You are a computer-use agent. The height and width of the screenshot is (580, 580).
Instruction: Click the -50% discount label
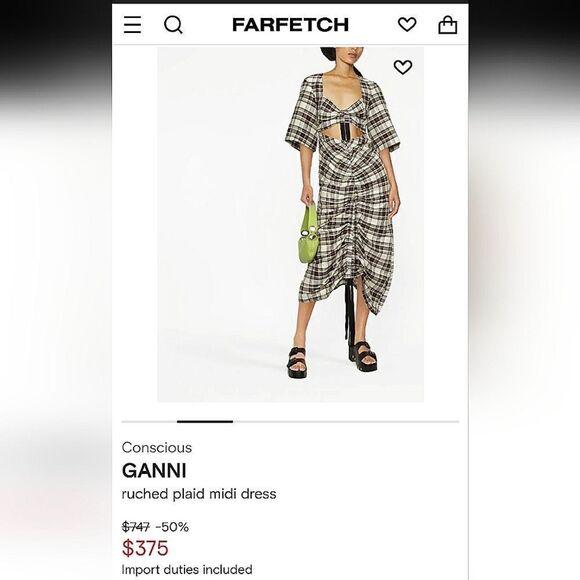(172, 526)
